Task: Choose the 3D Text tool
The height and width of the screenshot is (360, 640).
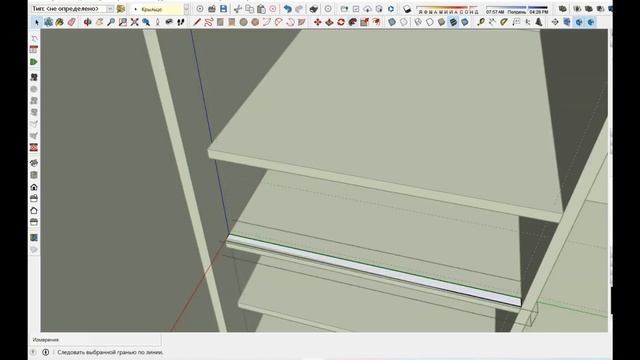Action: (539, 22)
